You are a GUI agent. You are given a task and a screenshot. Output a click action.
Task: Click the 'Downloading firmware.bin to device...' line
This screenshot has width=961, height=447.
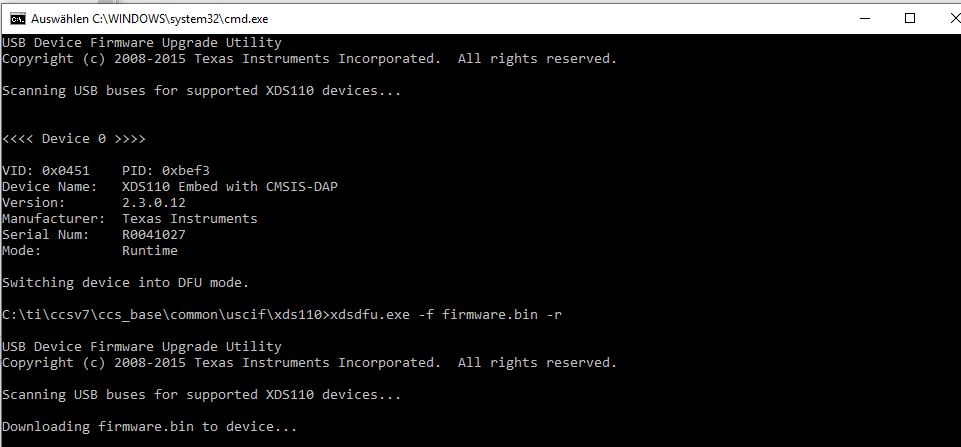150,427
